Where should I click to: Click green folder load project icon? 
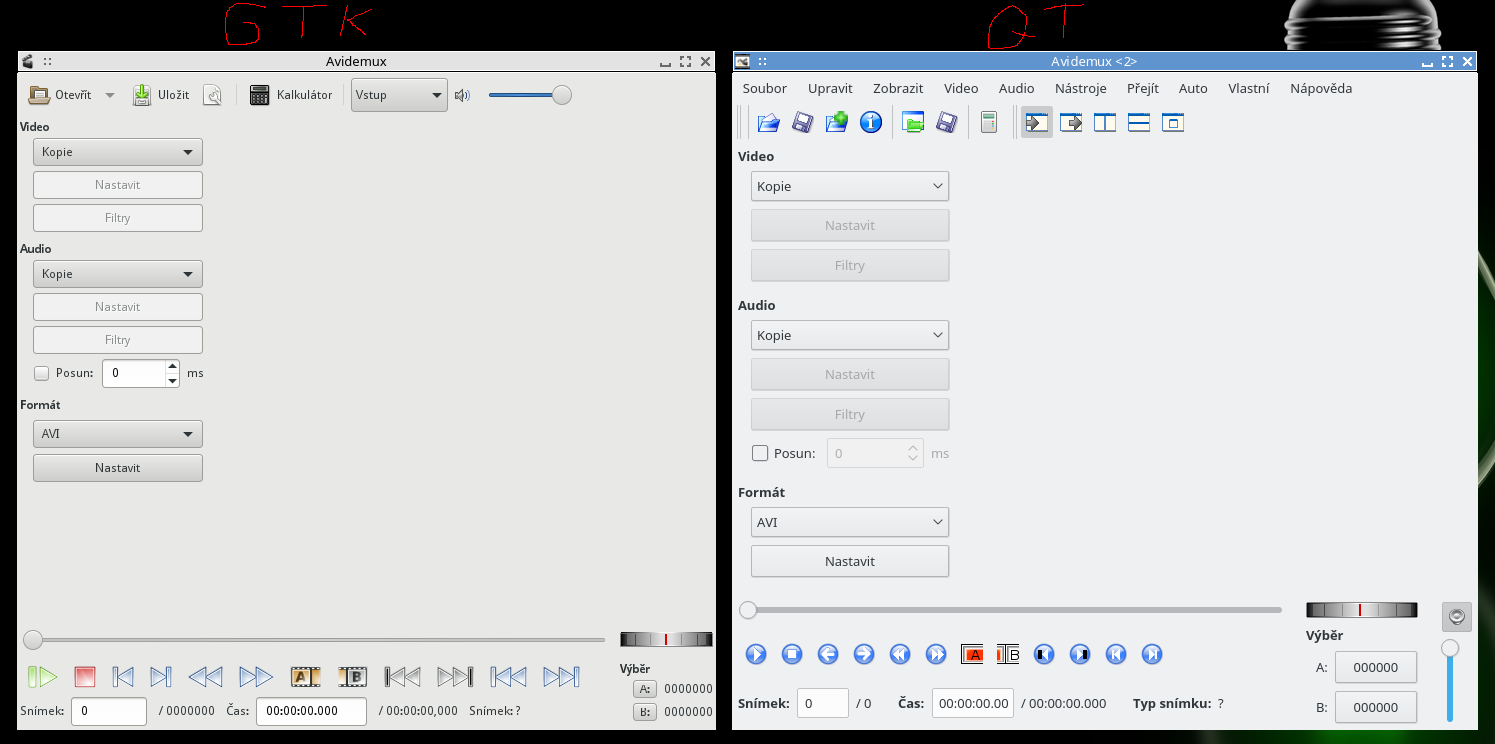pyautogui.click(x=913, y=123)
